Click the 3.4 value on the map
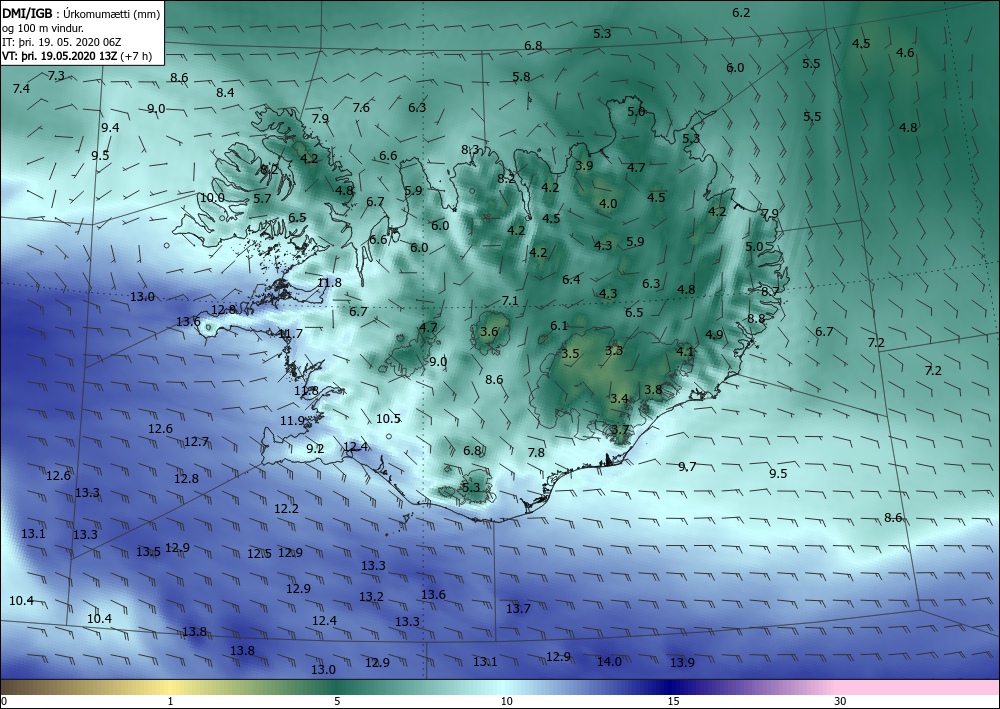 pos(619,398)
